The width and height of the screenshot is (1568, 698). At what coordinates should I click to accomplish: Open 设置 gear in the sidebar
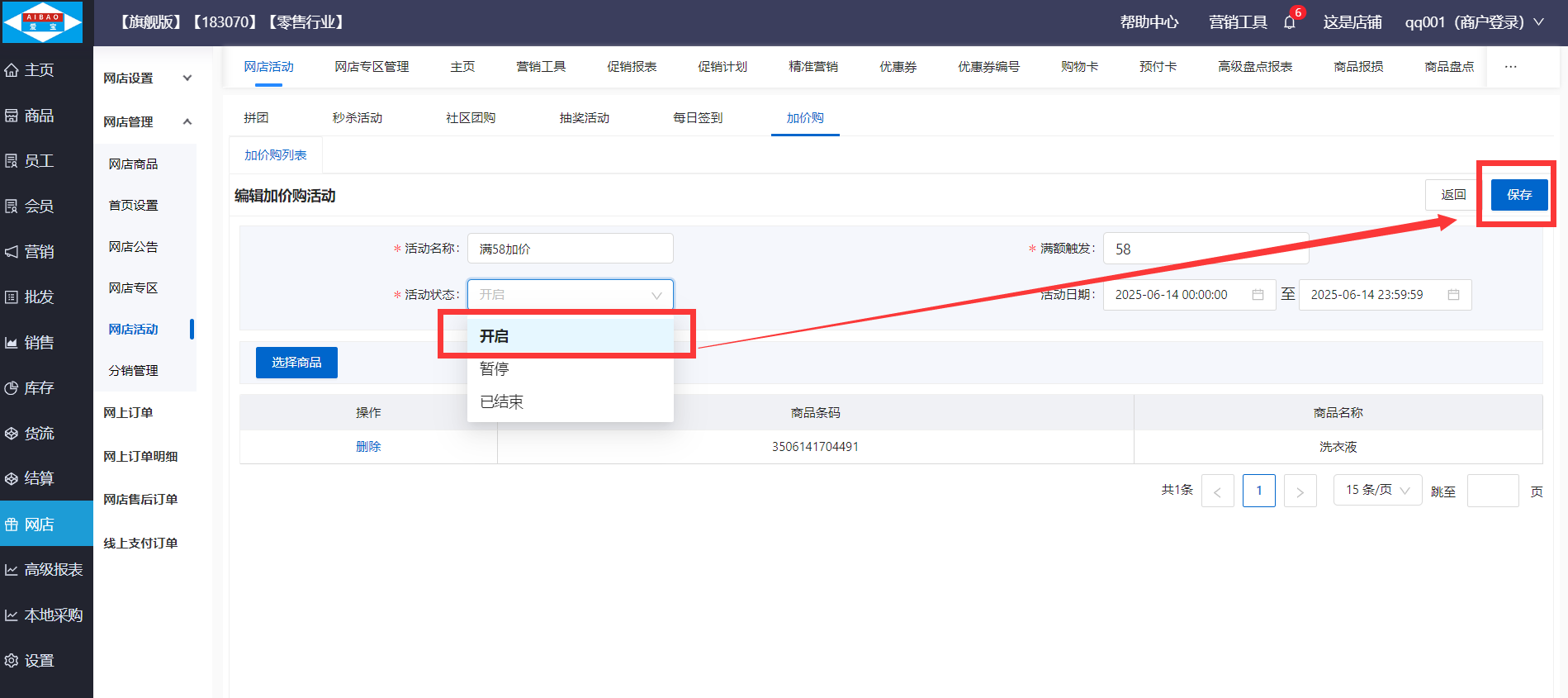(x=12, y=661)
